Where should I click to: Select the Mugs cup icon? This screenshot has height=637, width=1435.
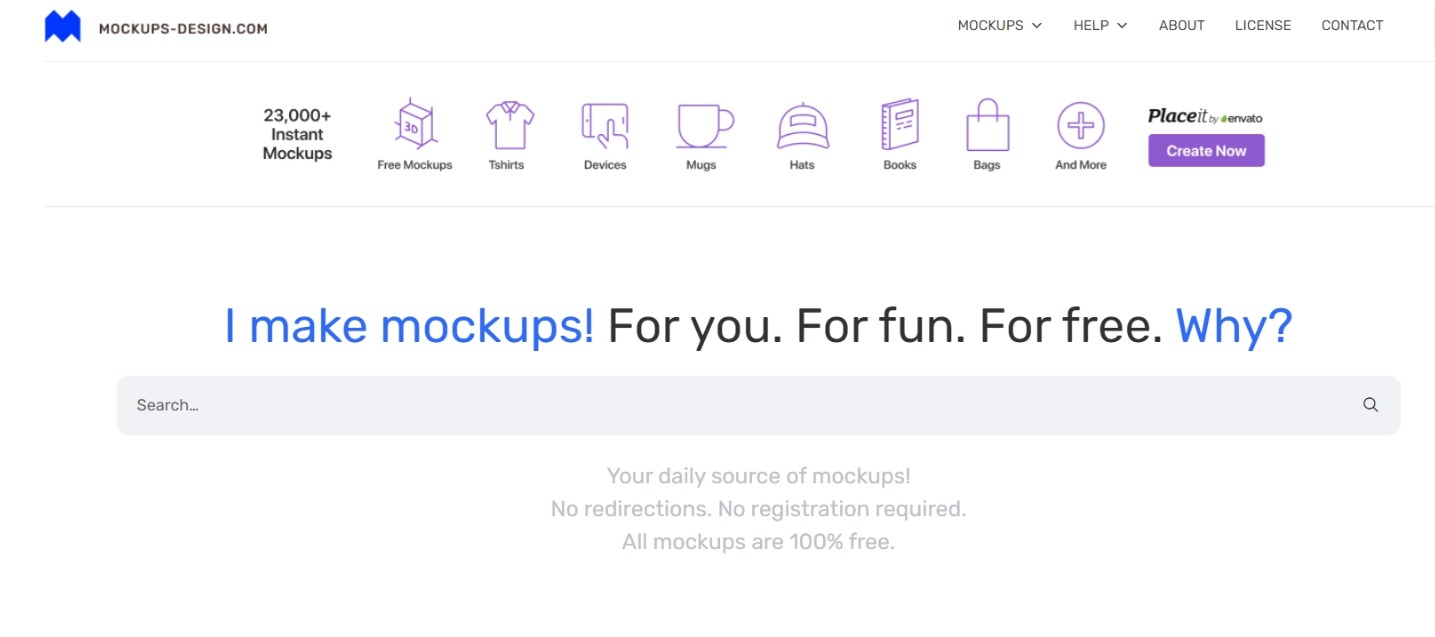[702, 125]
